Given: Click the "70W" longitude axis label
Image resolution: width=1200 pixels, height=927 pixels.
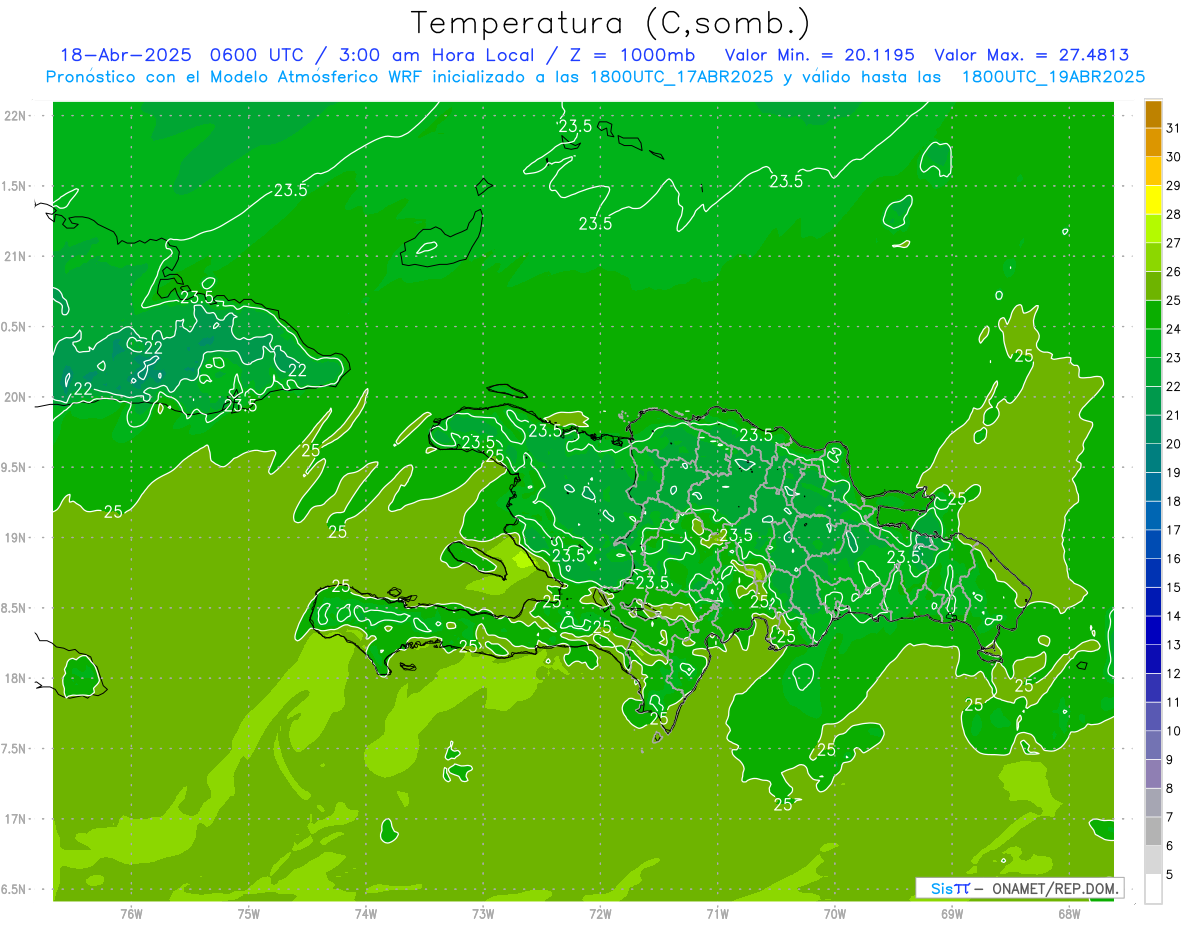Looking at the screenshot, I should point(835,914).
